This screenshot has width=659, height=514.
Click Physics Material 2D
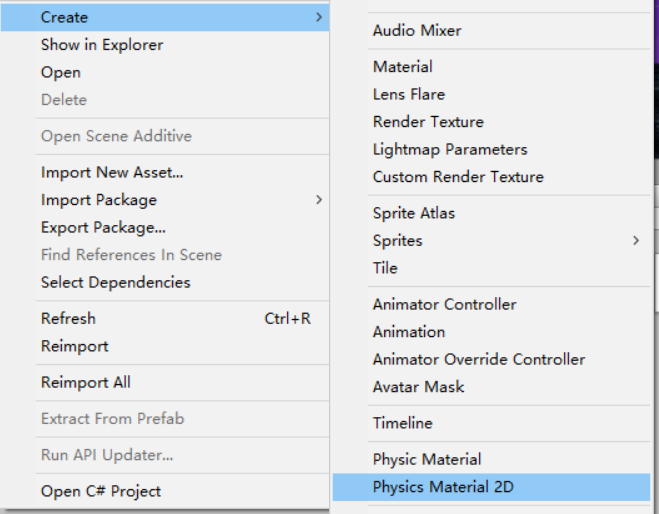(x=444, y=488)
